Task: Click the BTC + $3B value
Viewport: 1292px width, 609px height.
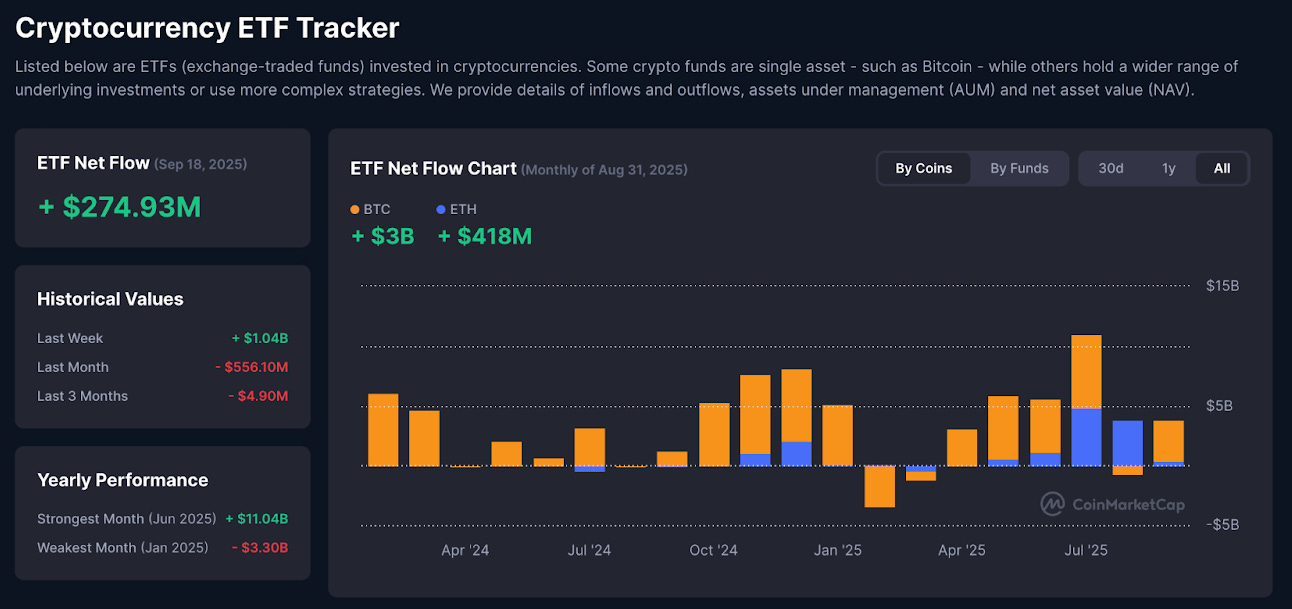Action: pos(382,237)
